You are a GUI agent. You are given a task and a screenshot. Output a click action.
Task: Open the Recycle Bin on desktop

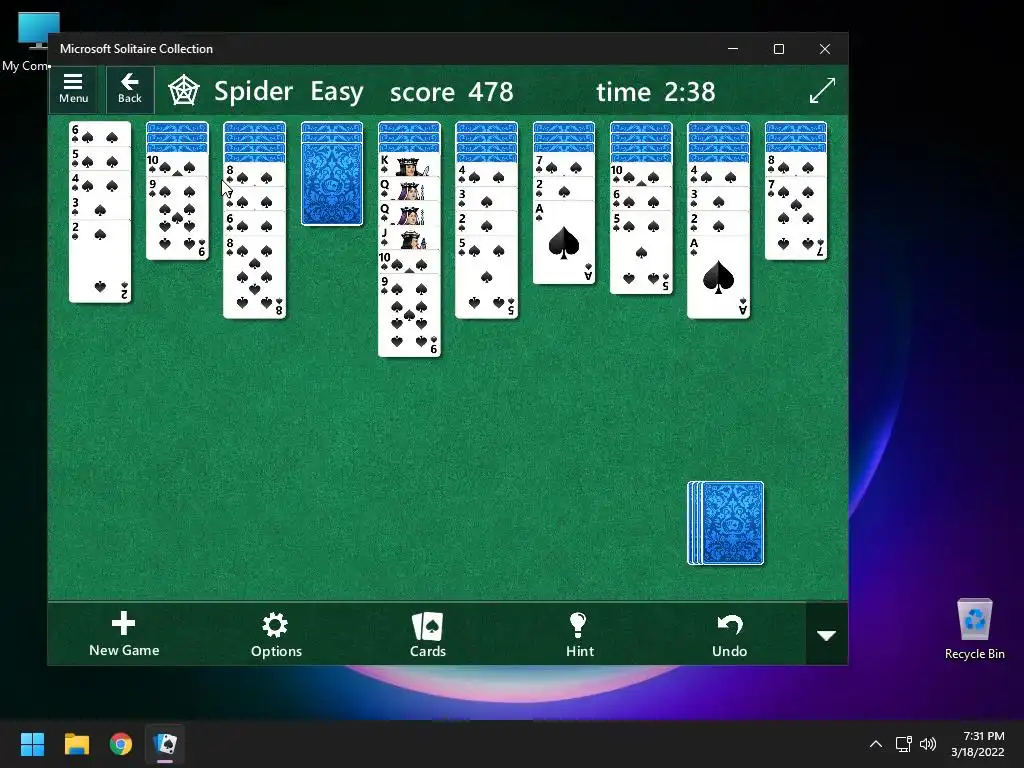[974, 629]
